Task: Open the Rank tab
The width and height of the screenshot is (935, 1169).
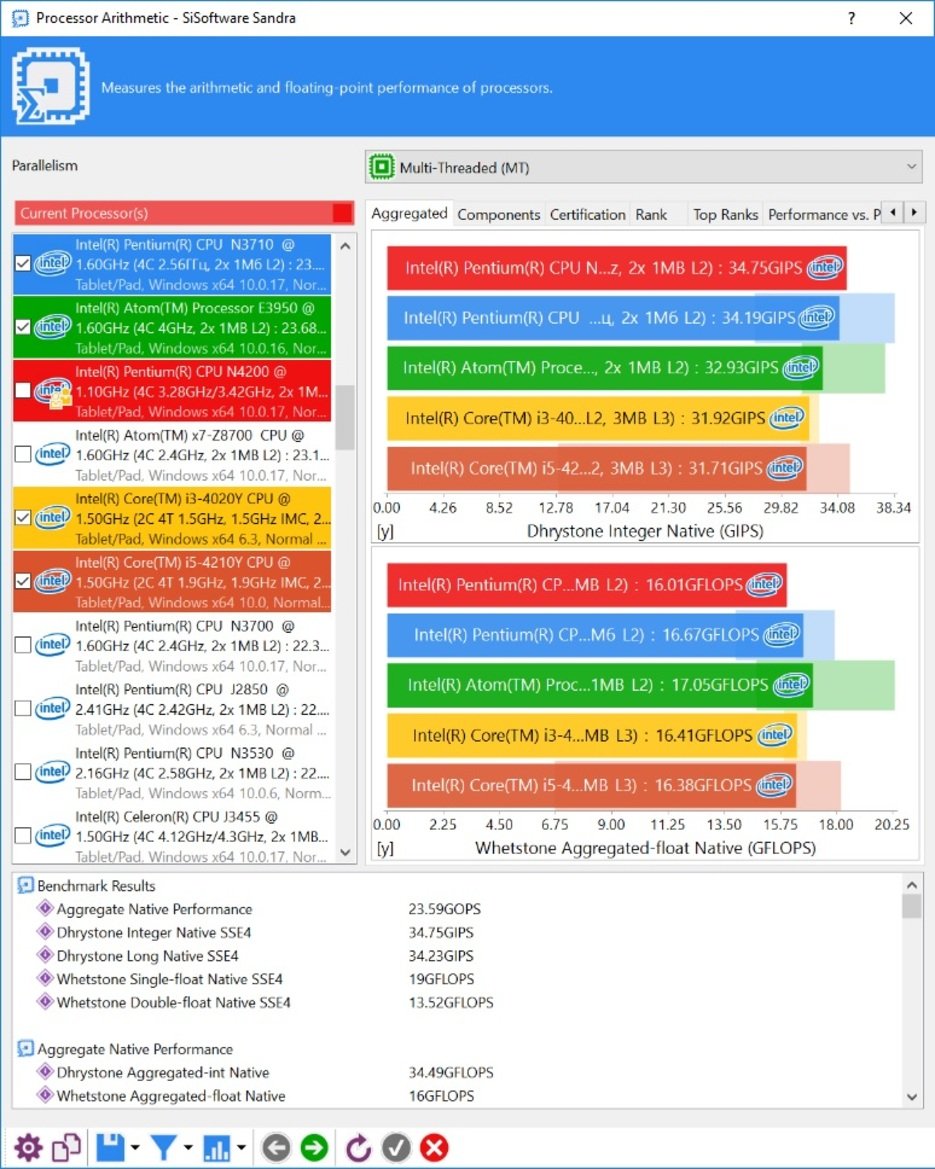Action: tap(651, 215)
